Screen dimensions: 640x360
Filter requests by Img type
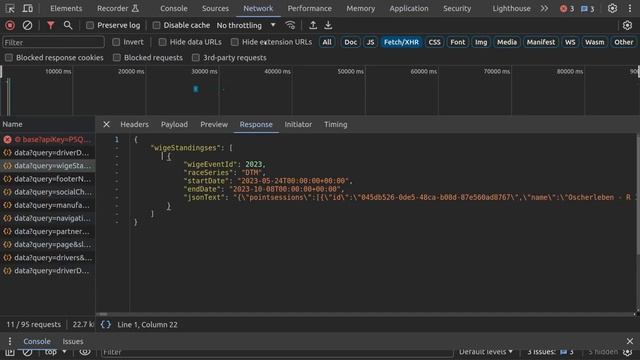481,42
